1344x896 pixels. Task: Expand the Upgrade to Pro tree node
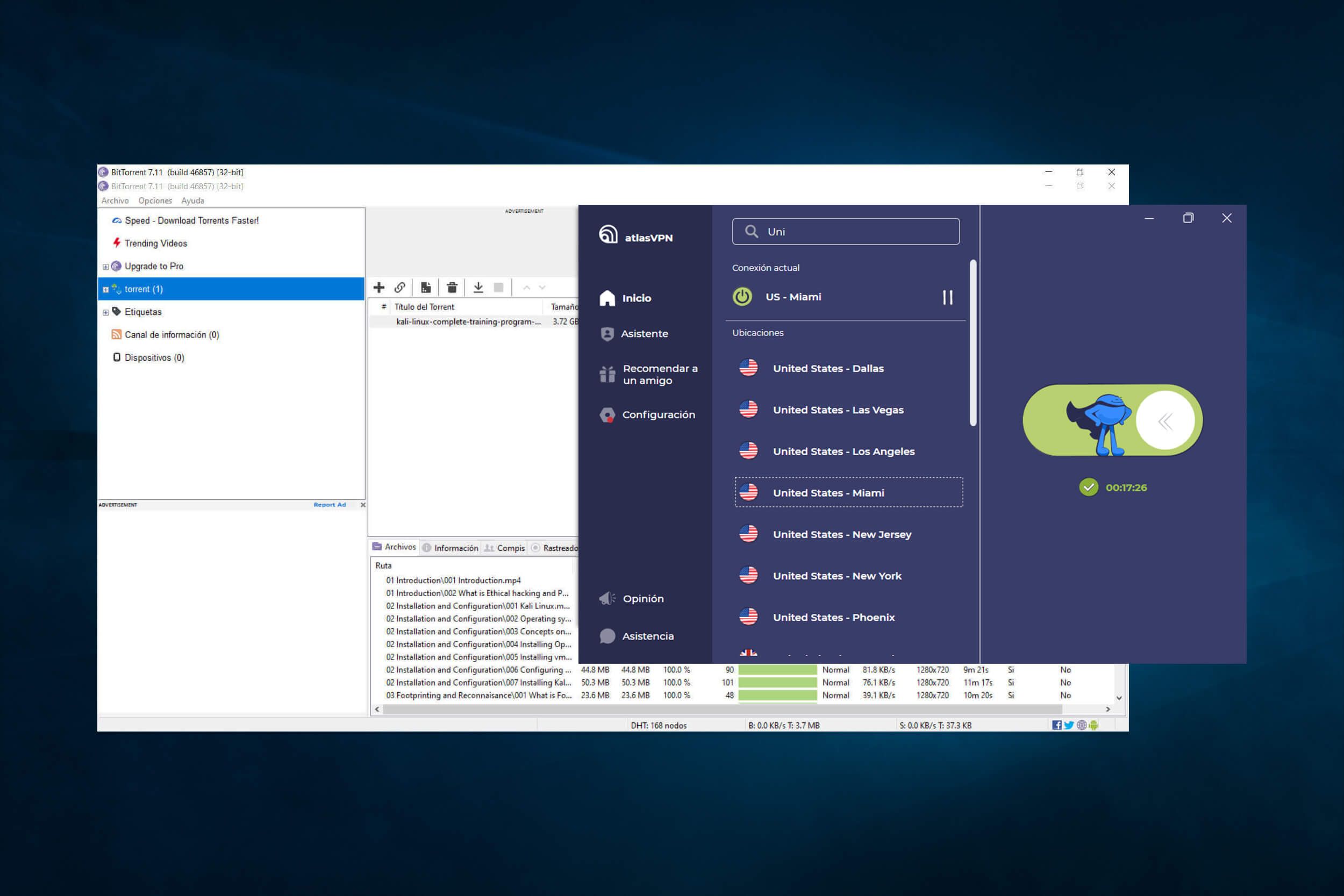(106, 267)
